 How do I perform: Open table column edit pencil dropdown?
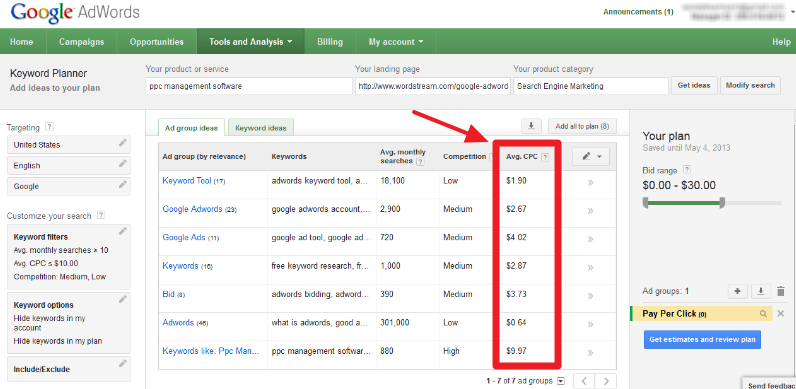[591, 157]
